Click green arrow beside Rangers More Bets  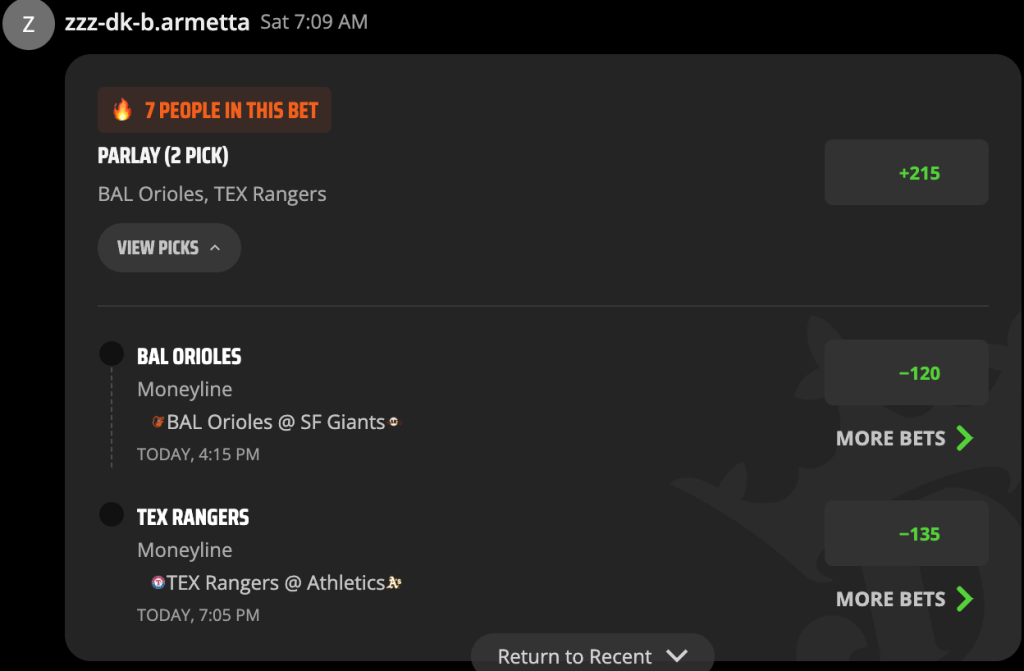click(965, 598)
